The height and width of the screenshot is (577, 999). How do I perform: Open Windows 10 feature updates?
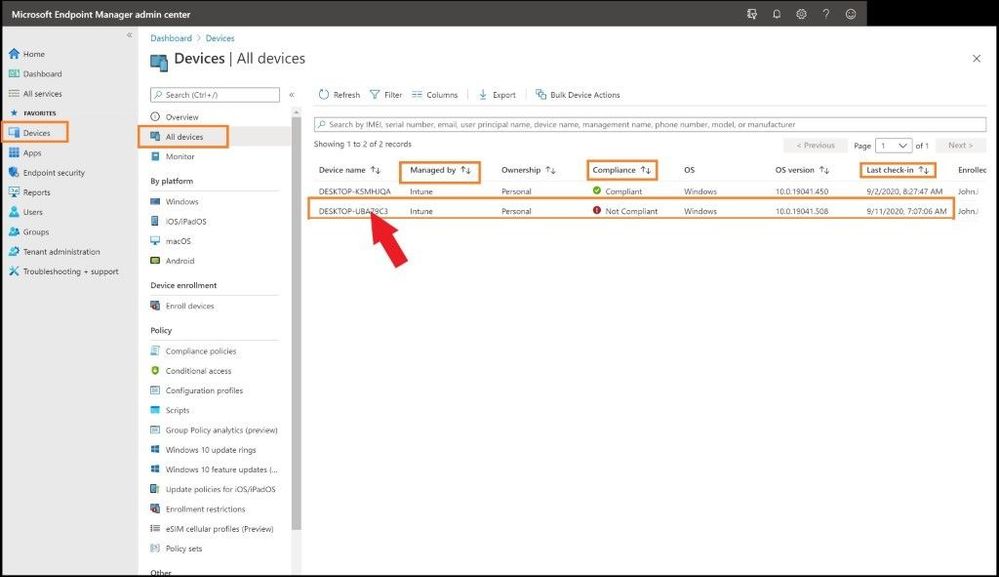pos(214,470)
